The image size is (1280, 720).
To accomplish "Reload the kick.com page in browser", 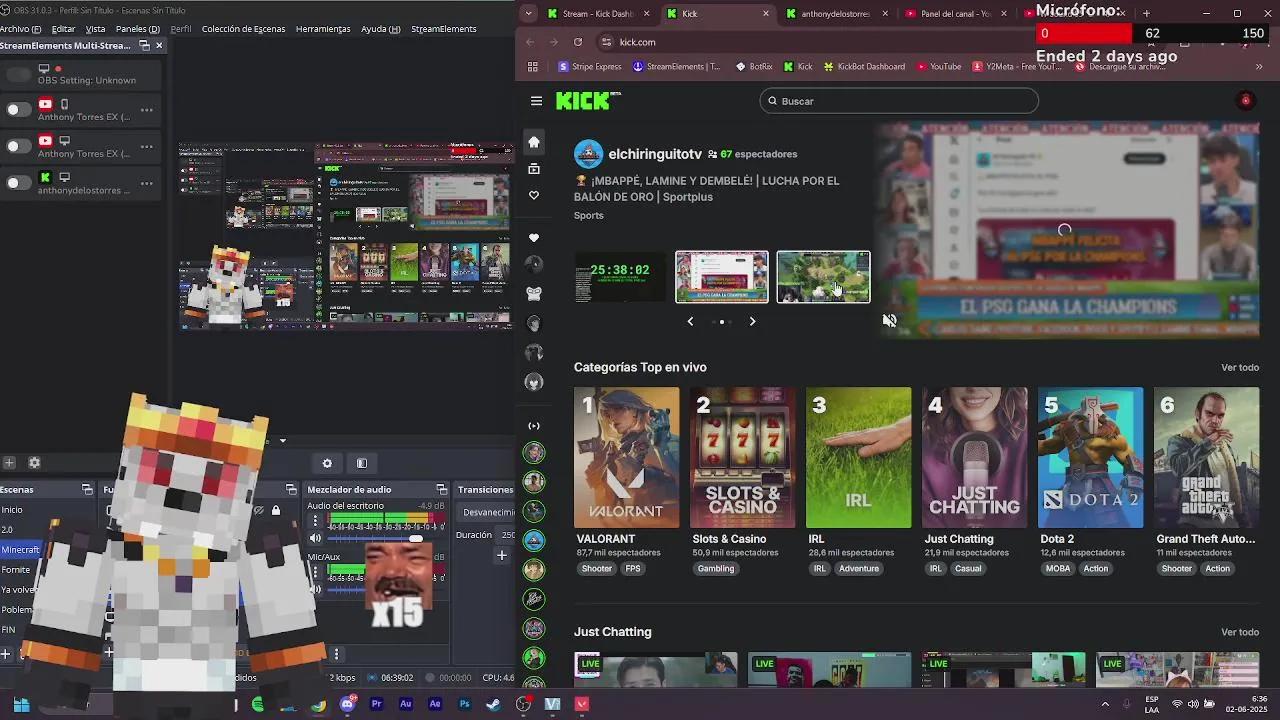I will (x=578, y=42).
